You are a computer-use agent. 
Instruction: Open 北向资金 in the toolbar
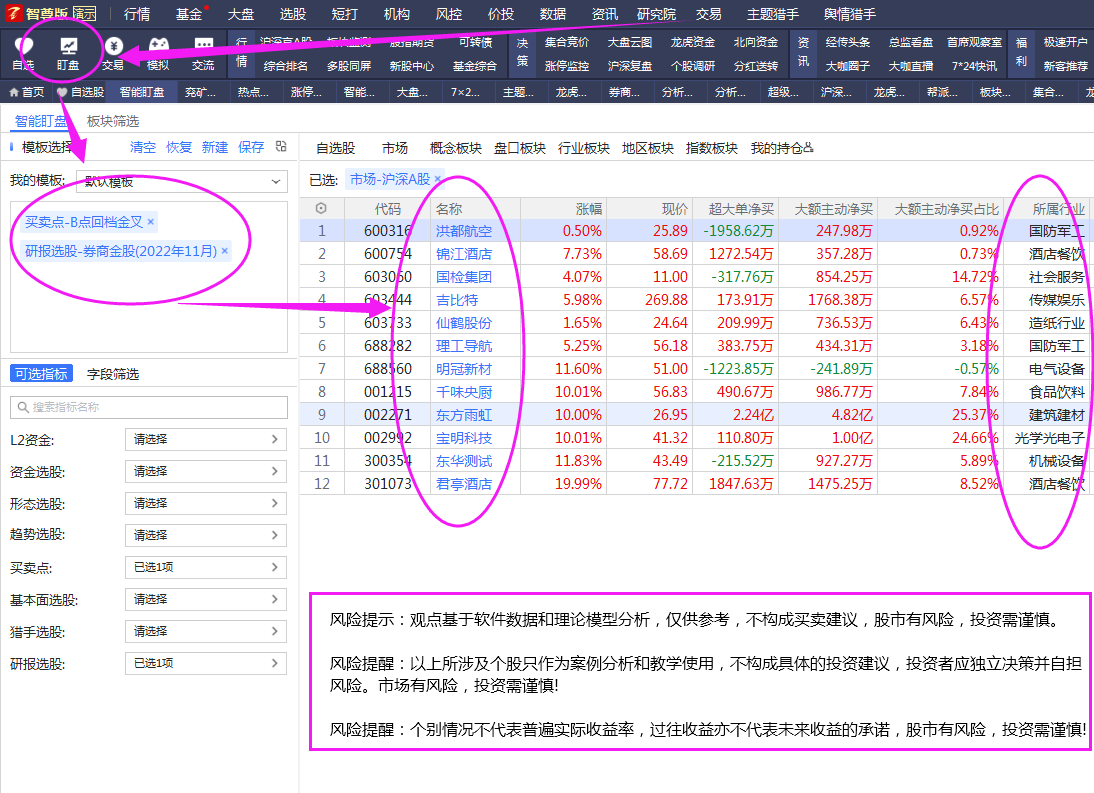[x=756, y=42]
